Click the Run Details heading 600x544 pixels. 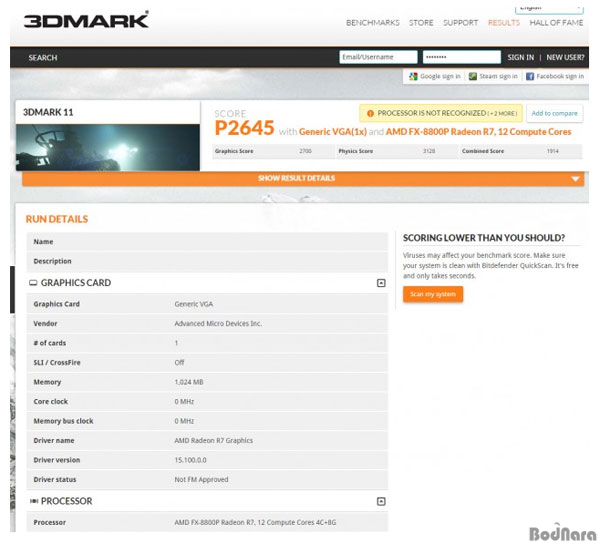pos(57,219)
